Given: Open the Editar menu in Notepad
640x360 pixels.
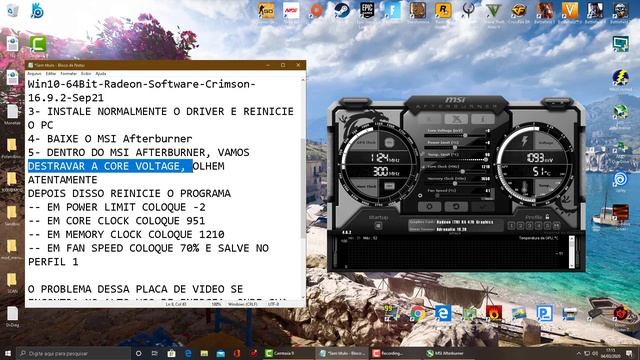Looking at the screenshot, I should point(51,73).
